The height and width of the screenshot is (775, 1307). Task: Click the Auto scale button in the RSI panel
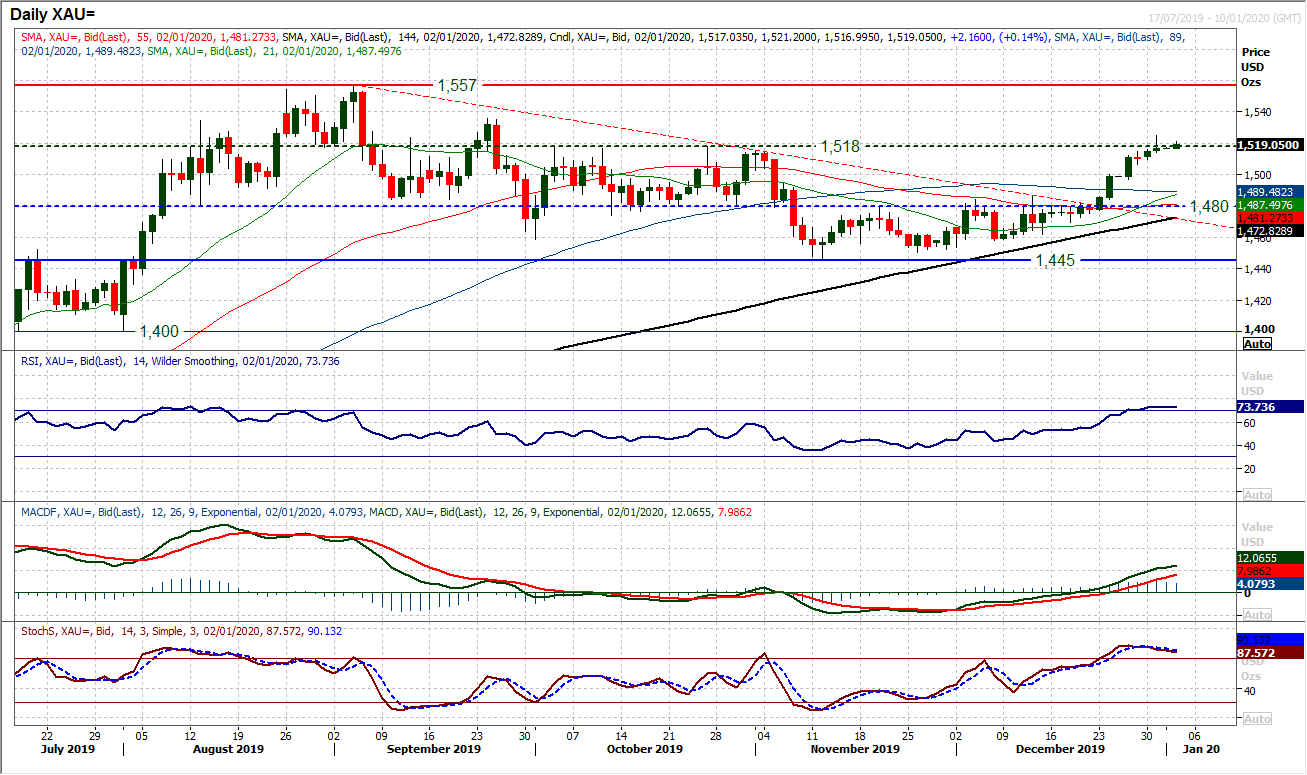(1256, 495)
